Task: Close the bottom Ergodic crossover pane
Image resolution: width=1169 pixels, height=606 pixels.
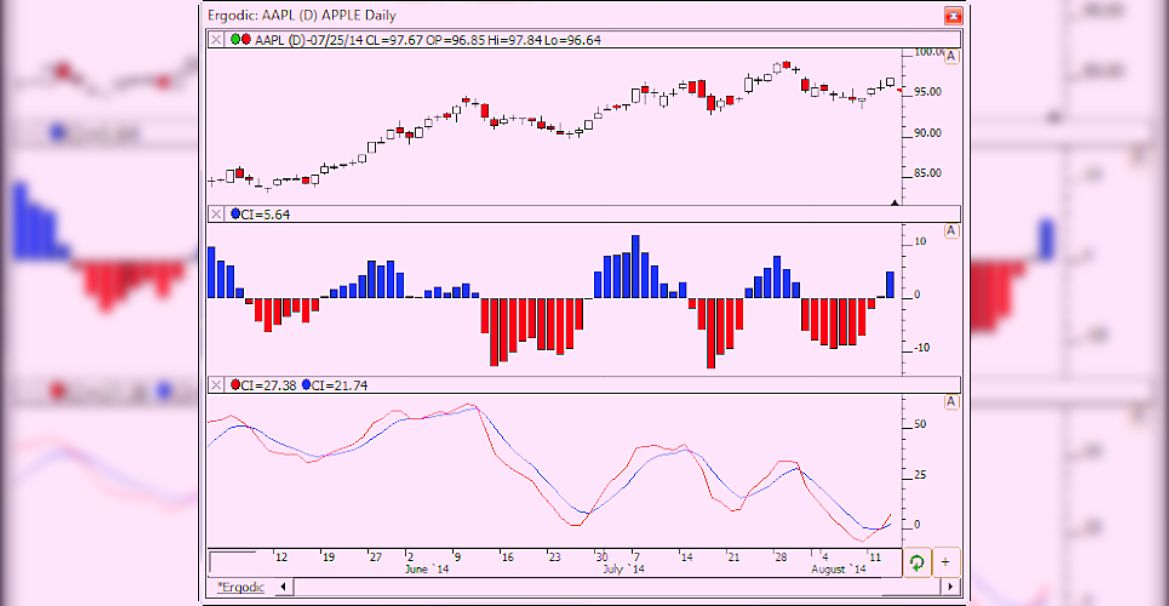Action: click(216, 384)
